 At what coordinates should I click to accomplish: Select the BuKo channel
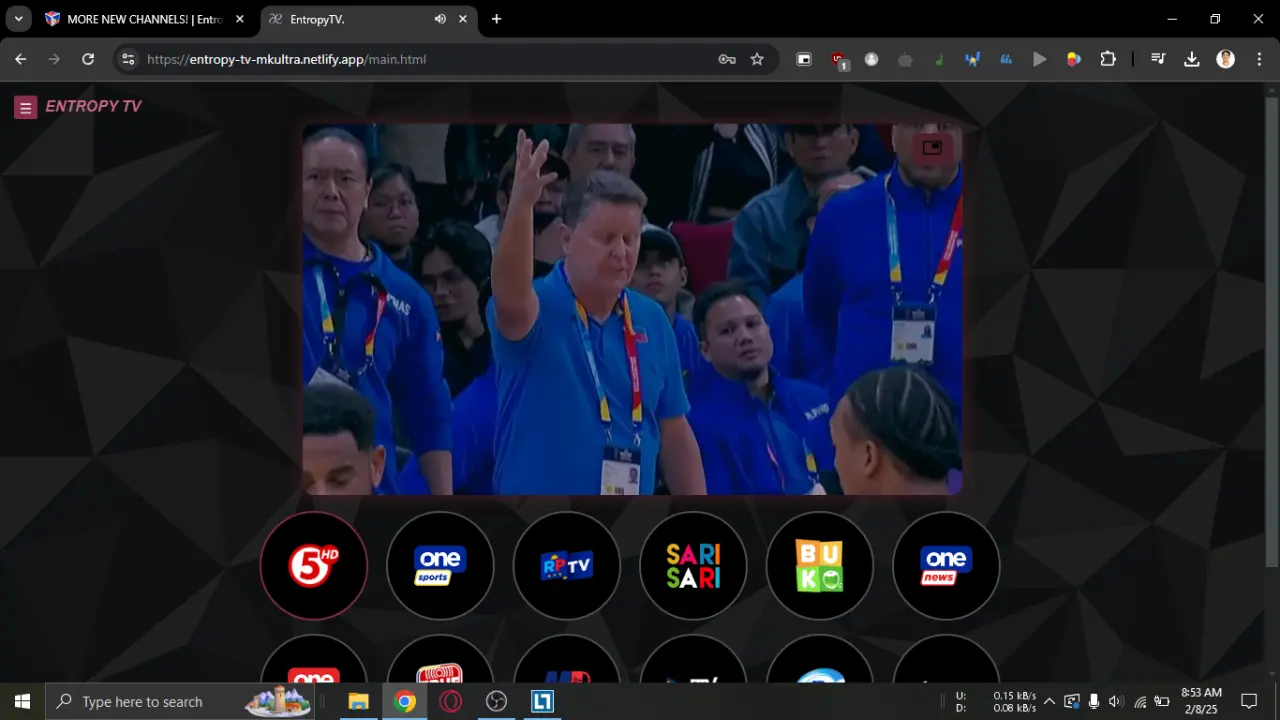[x=820, y=566]
